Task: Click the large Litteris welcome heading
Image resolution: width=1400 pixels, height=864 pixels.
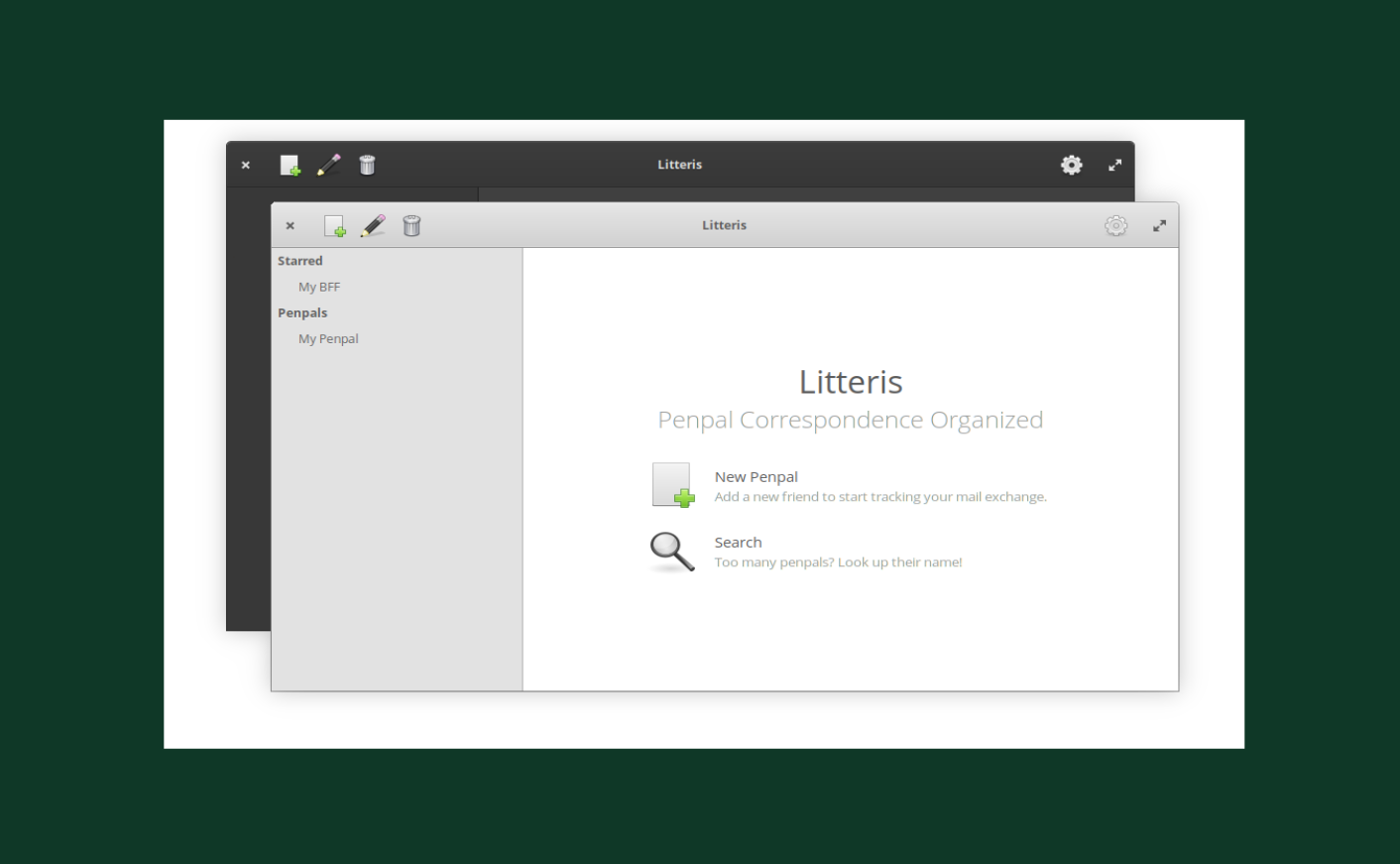Action: (x=851, y=382)
